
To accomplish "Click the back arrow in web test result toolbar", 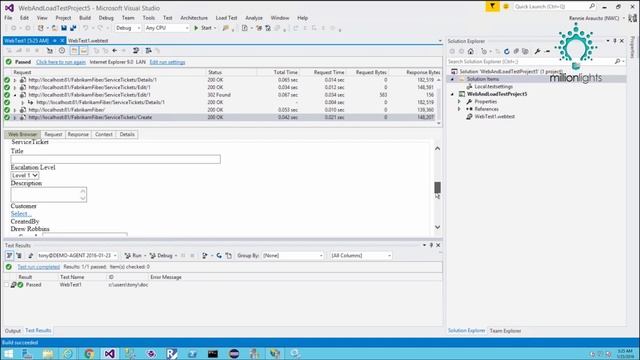I will coord(115,51).
